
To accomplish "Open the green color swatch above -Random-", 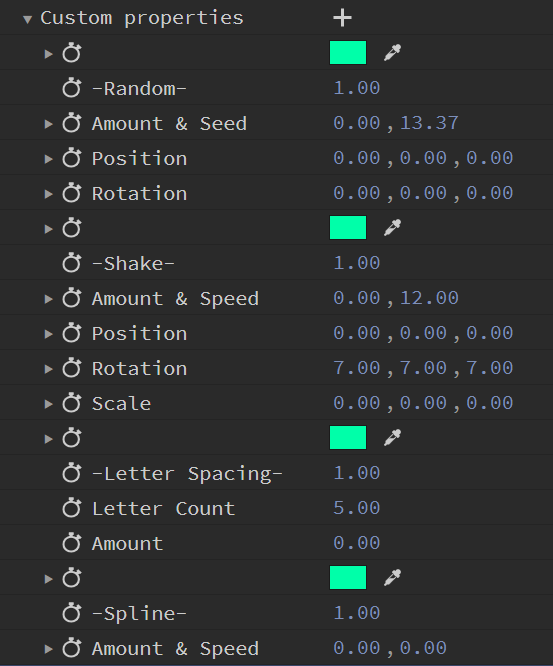I will [x=348, y=53].
